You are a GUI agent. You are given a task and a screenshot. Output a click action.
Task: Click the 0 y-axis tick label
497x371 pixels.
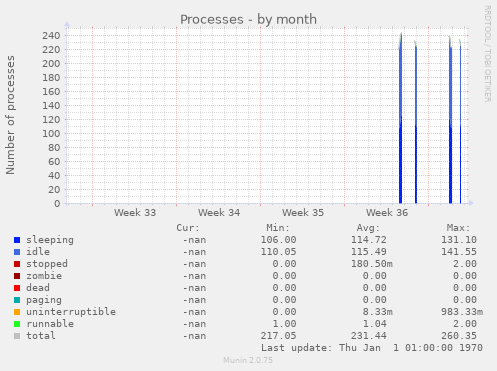(x=57, y=203)
